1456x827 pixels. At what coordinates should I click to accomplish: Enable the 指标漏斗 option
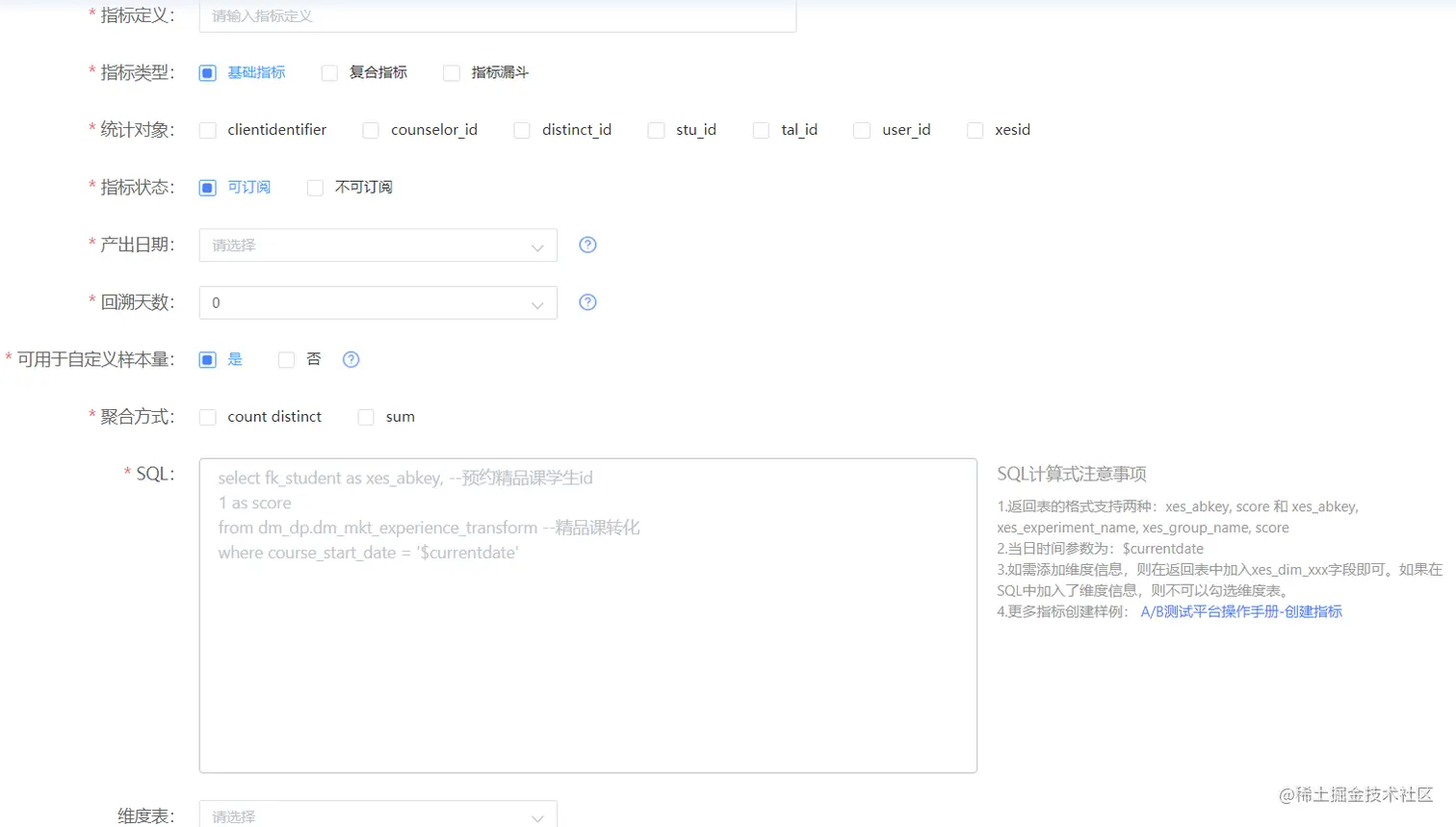click(452, 72)
